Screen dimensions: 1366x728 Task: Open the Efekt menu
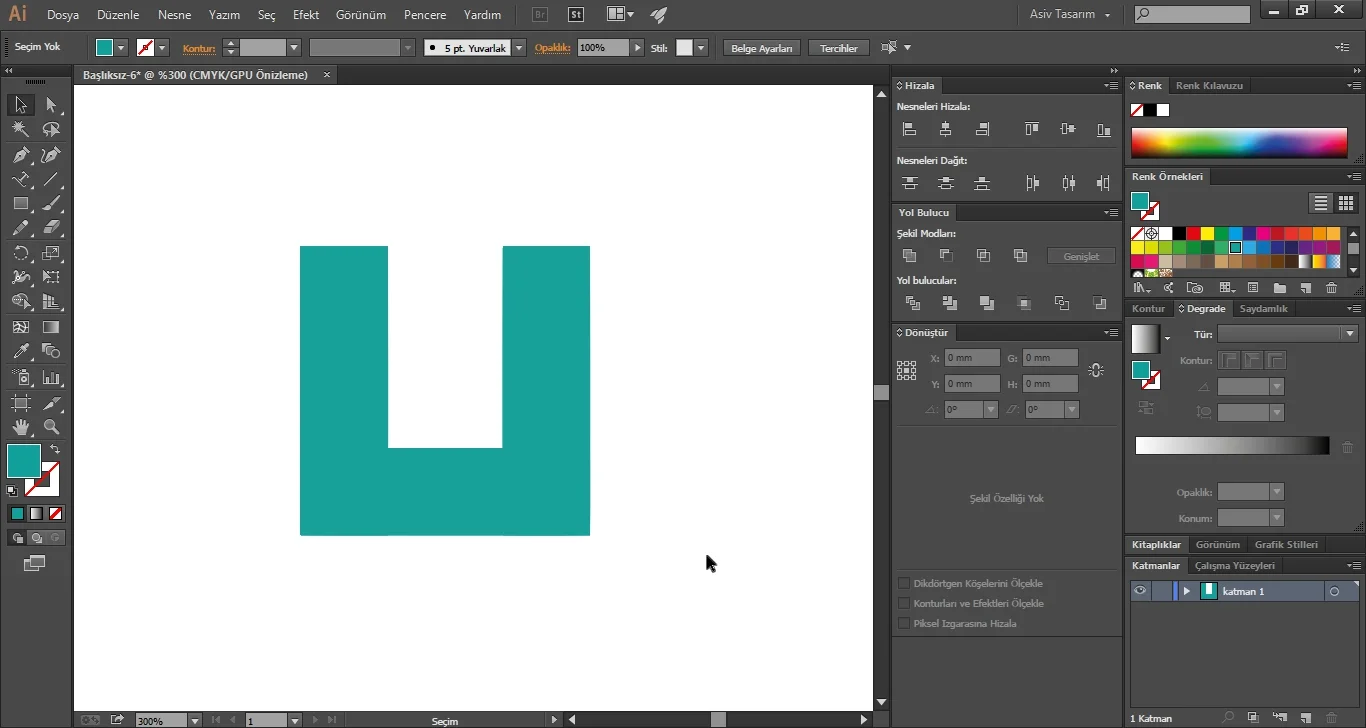click(306, 15)
